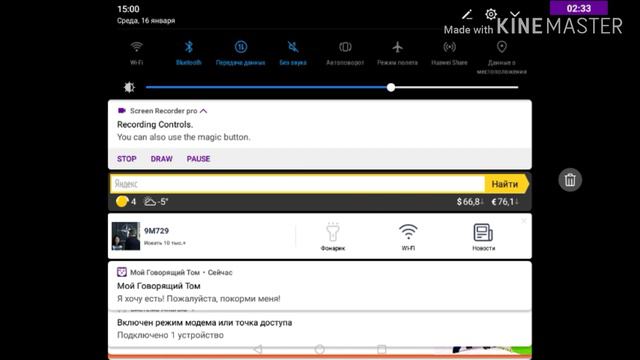Tap the recent apps navigation button
The height and width of the screenshot is (360, 640).
click(382, 349)
